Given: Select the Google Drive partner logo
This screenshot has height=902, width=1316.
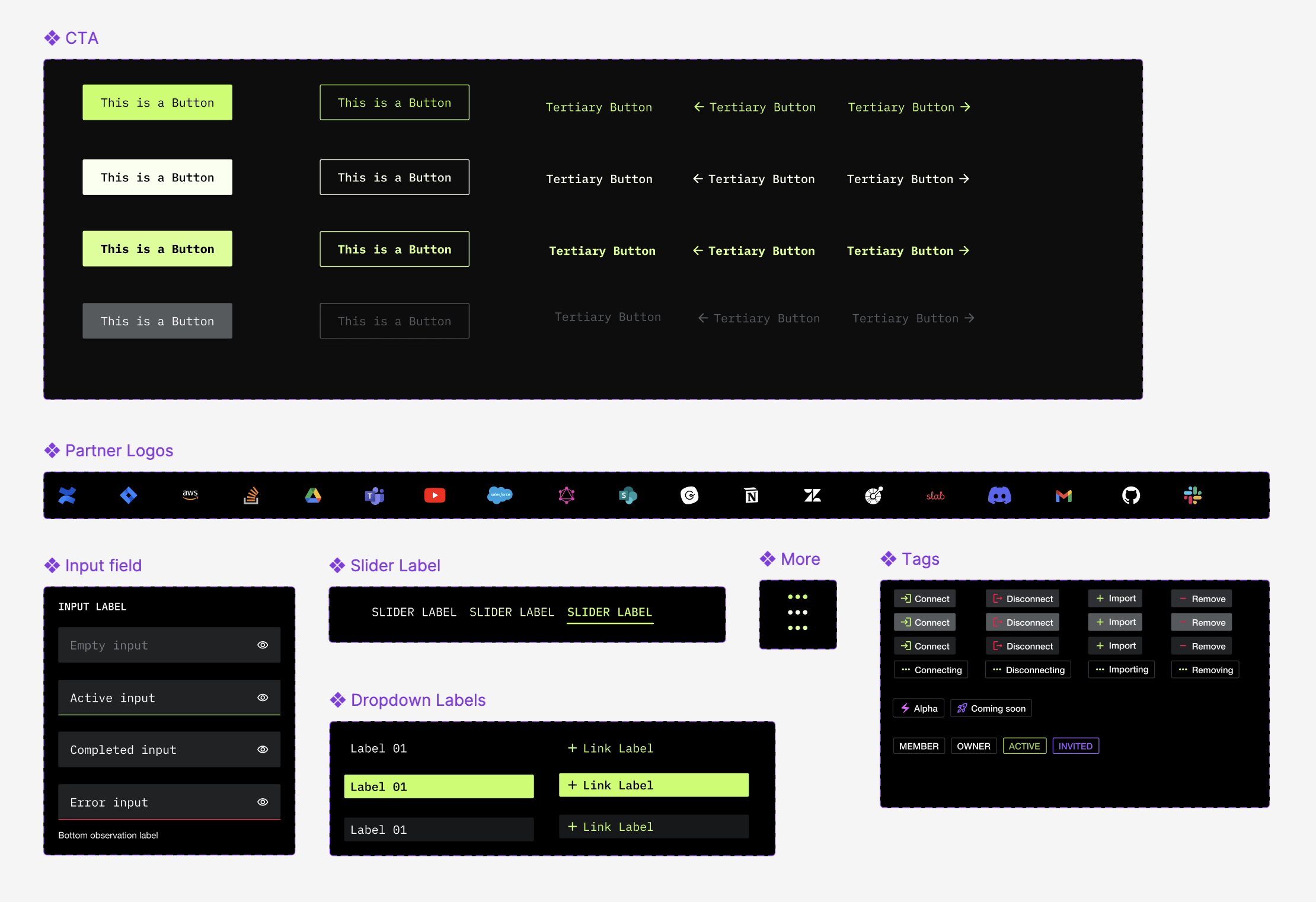Looking at the screenshot, I should (x=314, y=495).
